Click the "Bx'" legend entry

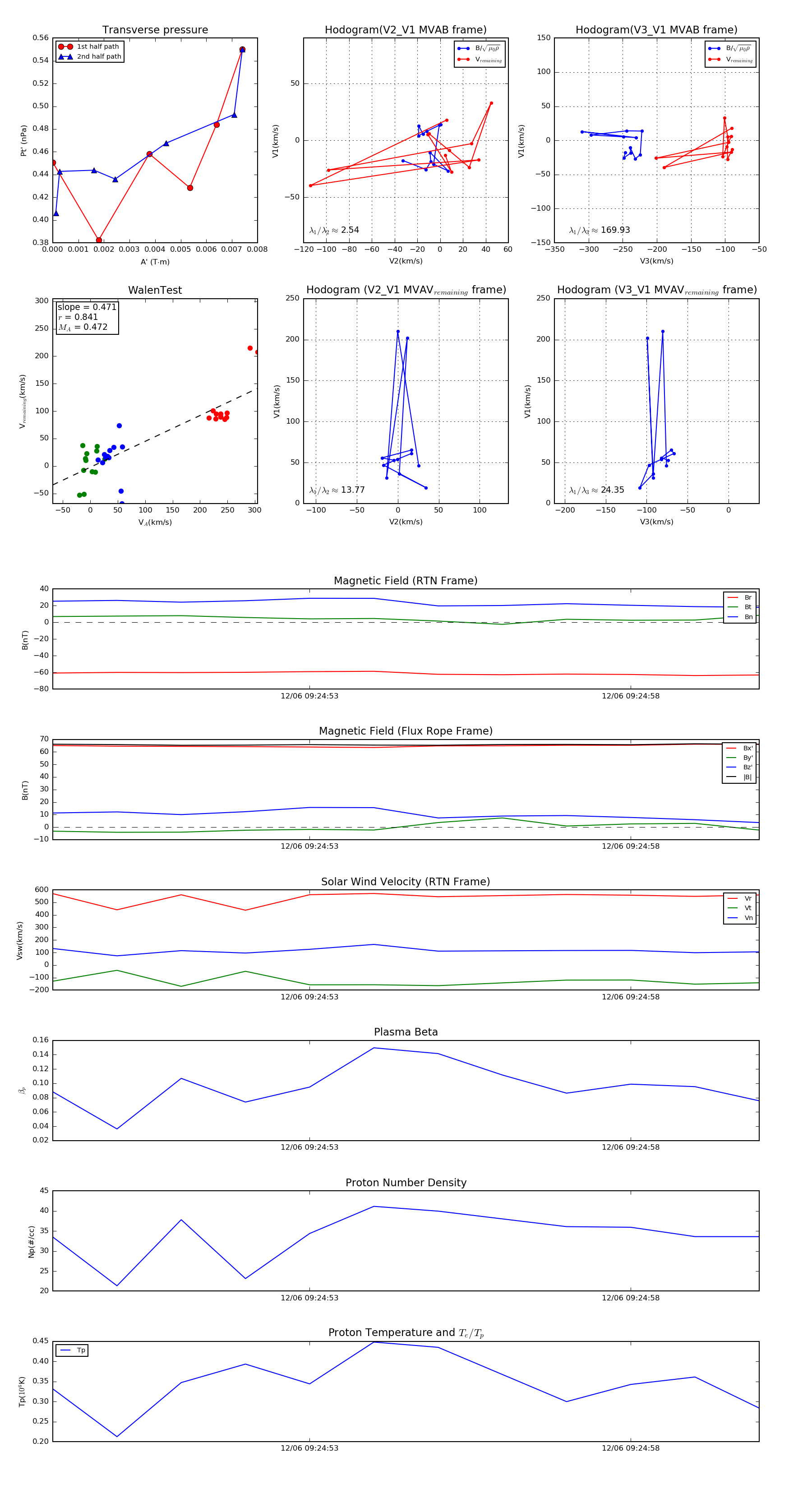(739, 748)
